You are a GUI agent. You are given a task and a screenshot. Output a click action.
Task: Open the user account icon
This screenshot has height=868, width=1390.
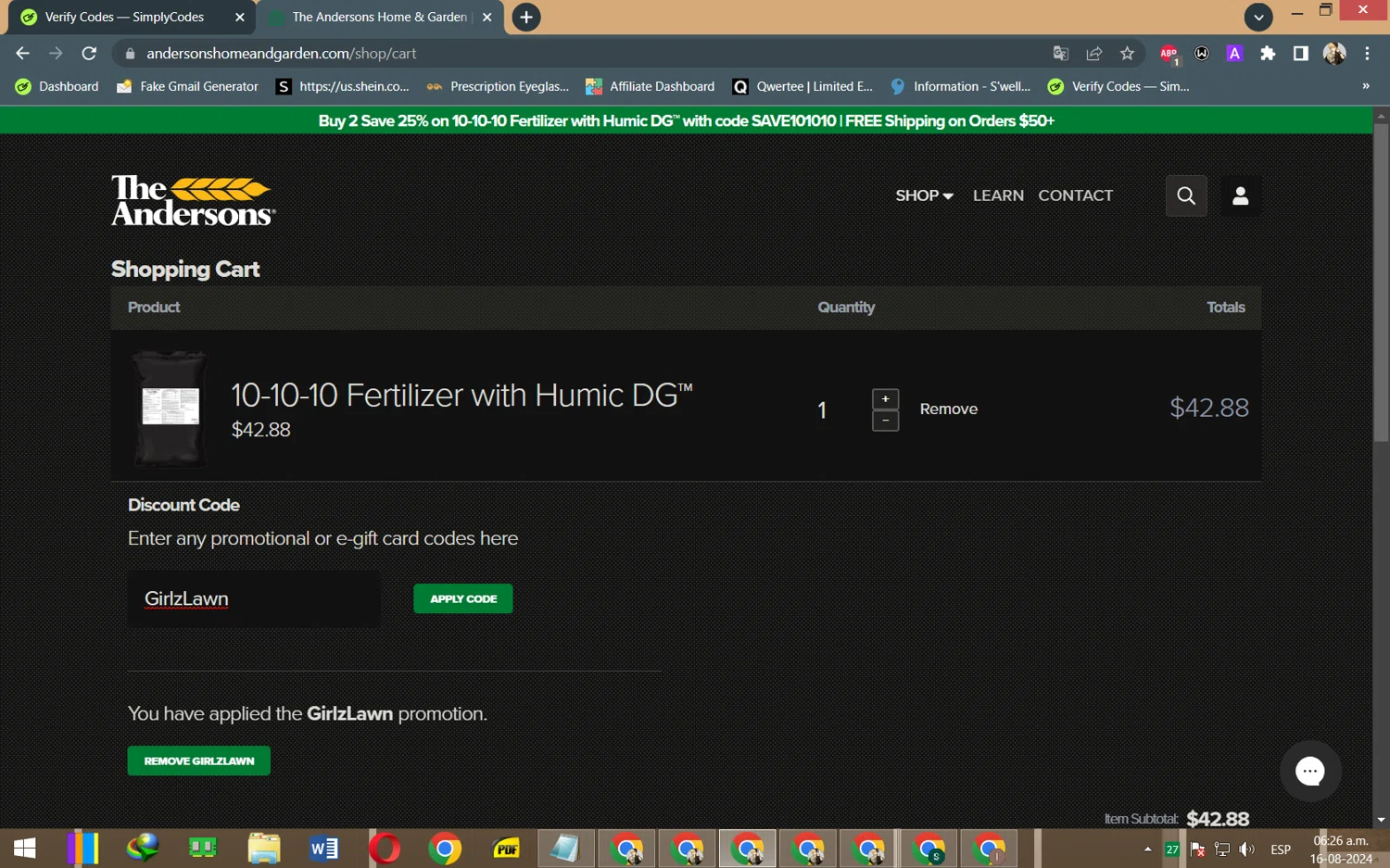(1241, 195)
